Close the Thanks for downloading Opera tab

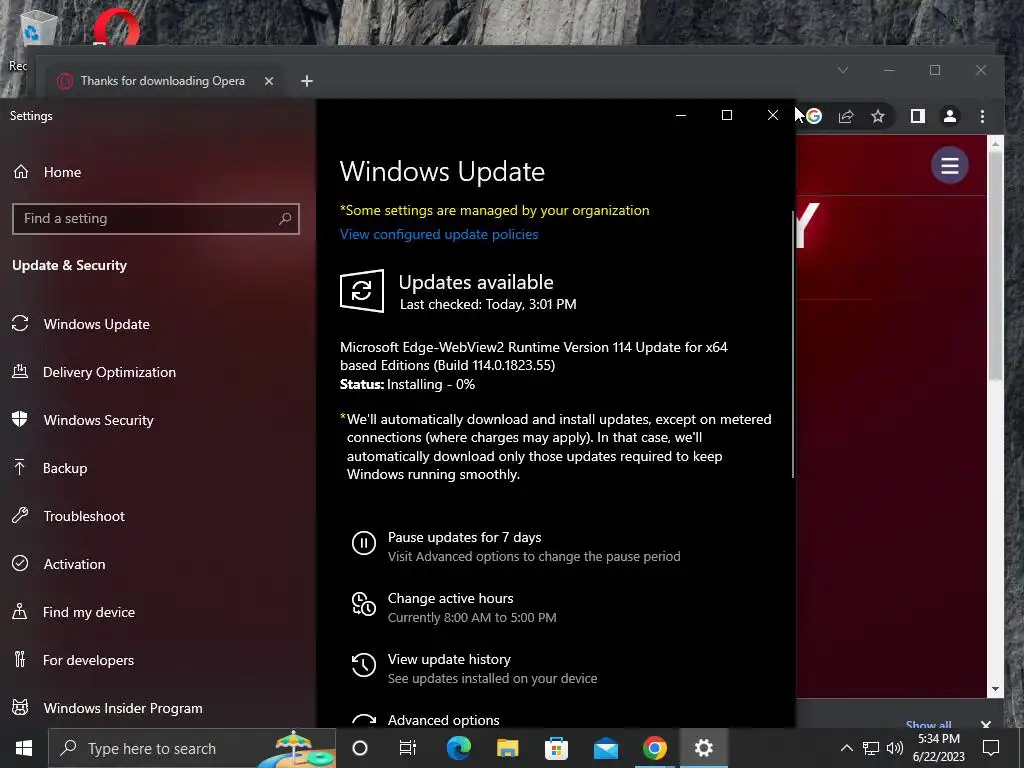(x=269, y=81)
